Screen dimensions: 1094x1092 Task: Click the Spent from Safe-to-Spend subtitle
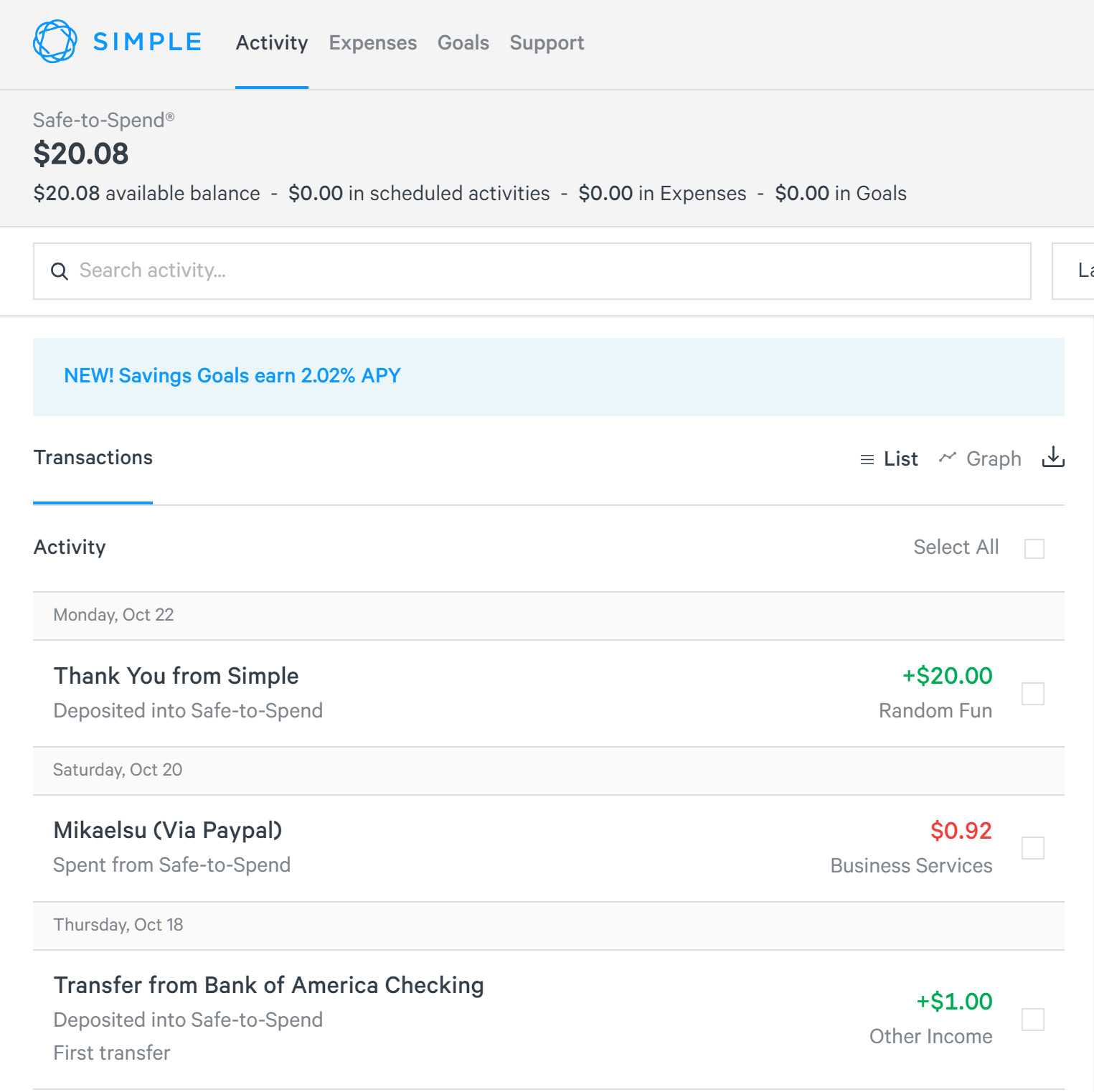click(172, 865)
